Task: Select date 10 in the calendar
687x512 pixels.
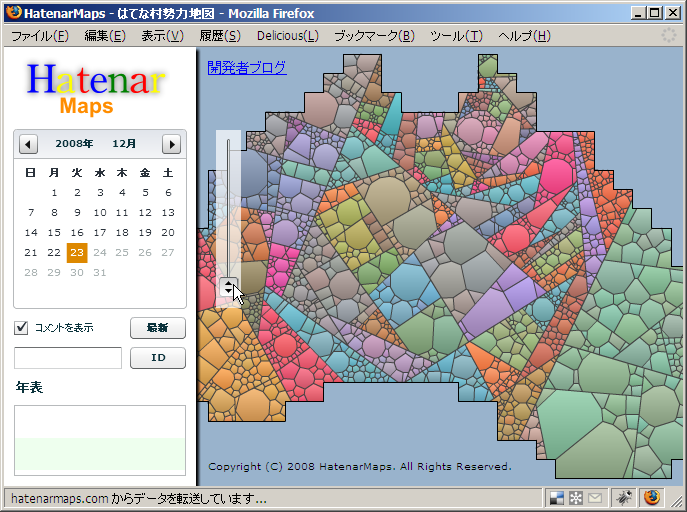Action: (x=100, y=212)
